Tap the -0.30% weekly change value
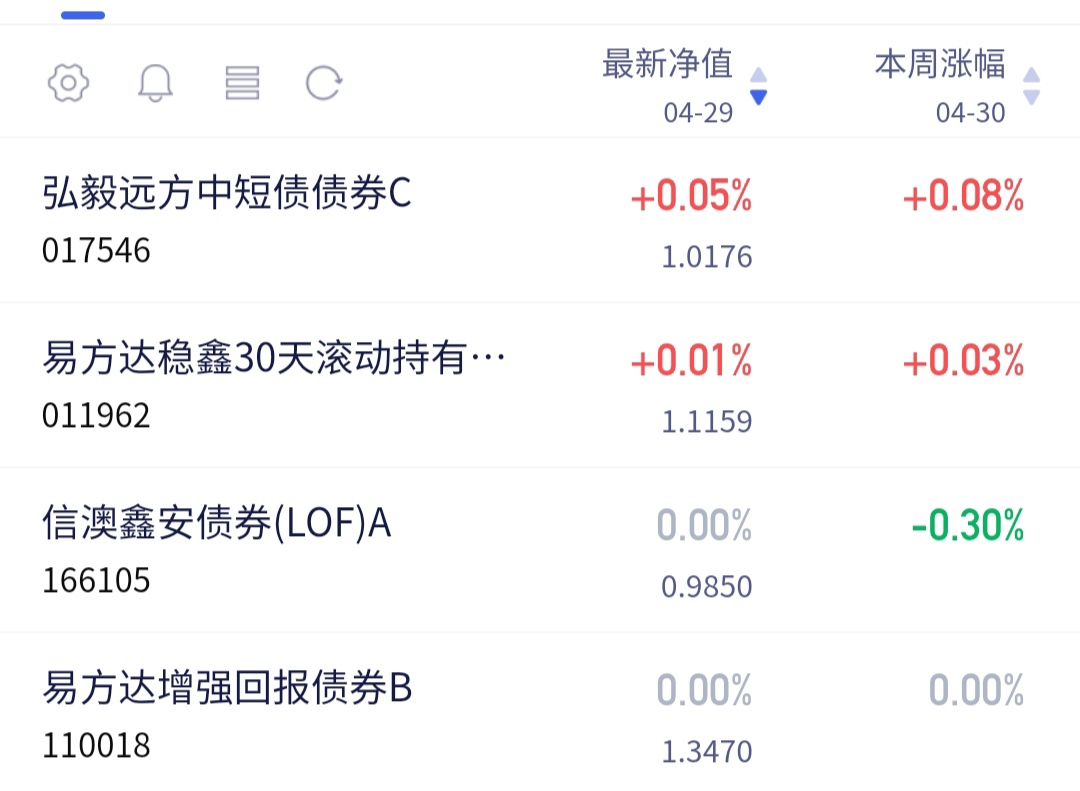The image size is (1080, 791). [967, 525]
